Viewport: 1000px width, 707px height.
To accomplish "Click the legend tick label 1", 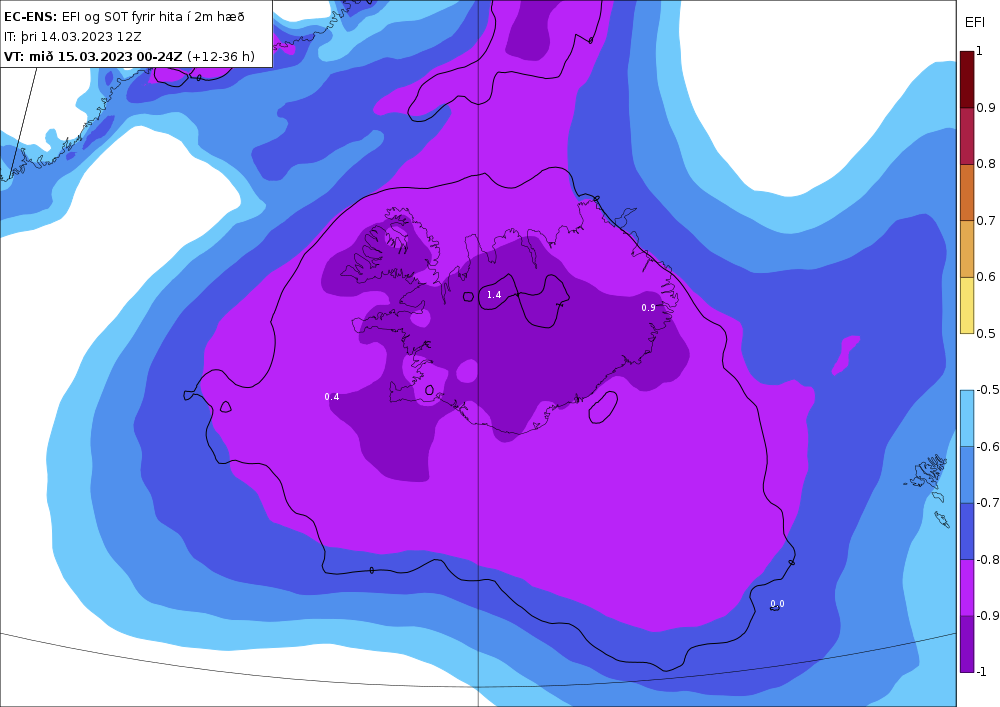I will pos(979,51).
